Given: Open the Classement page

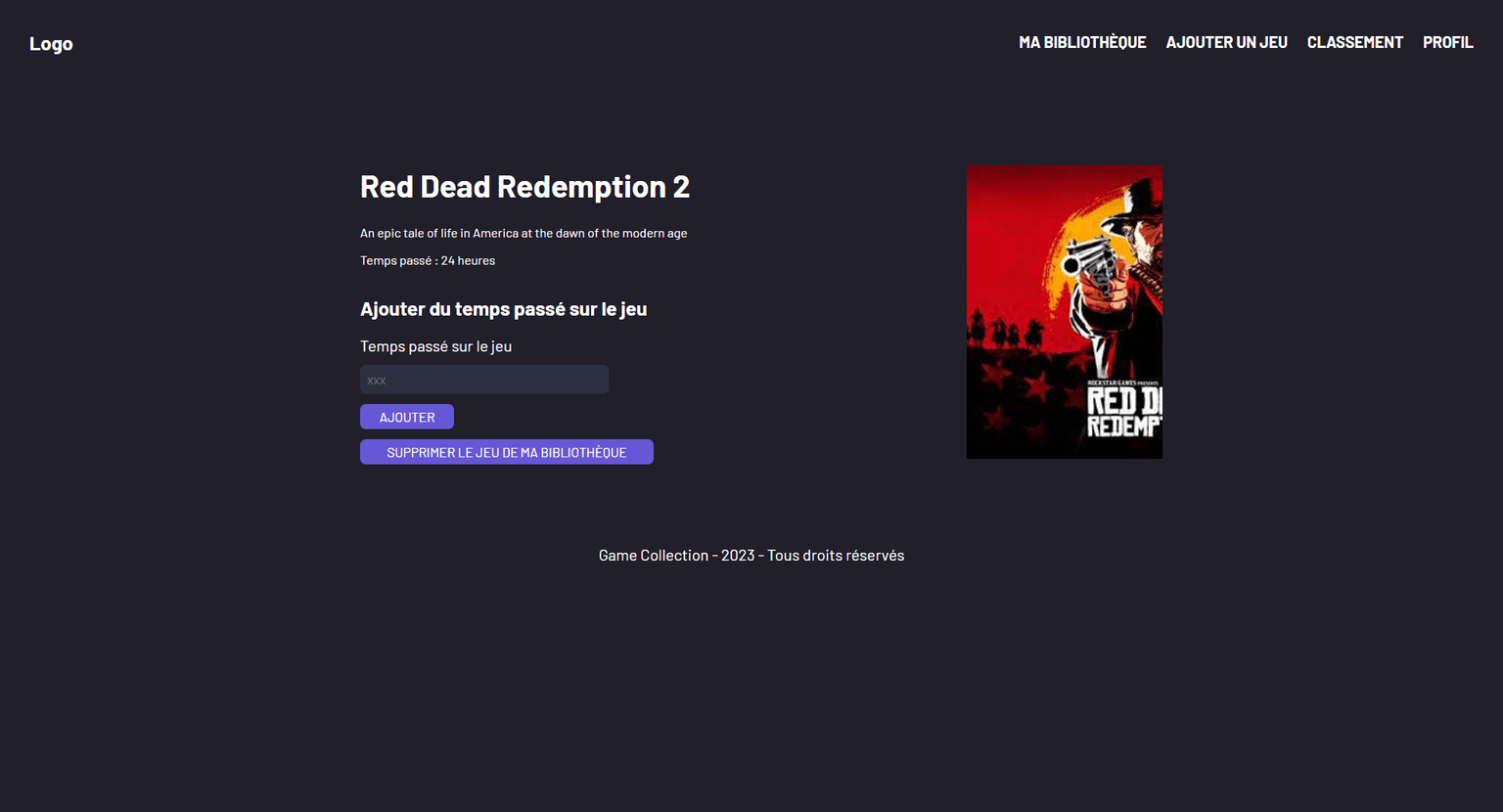Looking at the screenshot, I should pos(1354,42).
